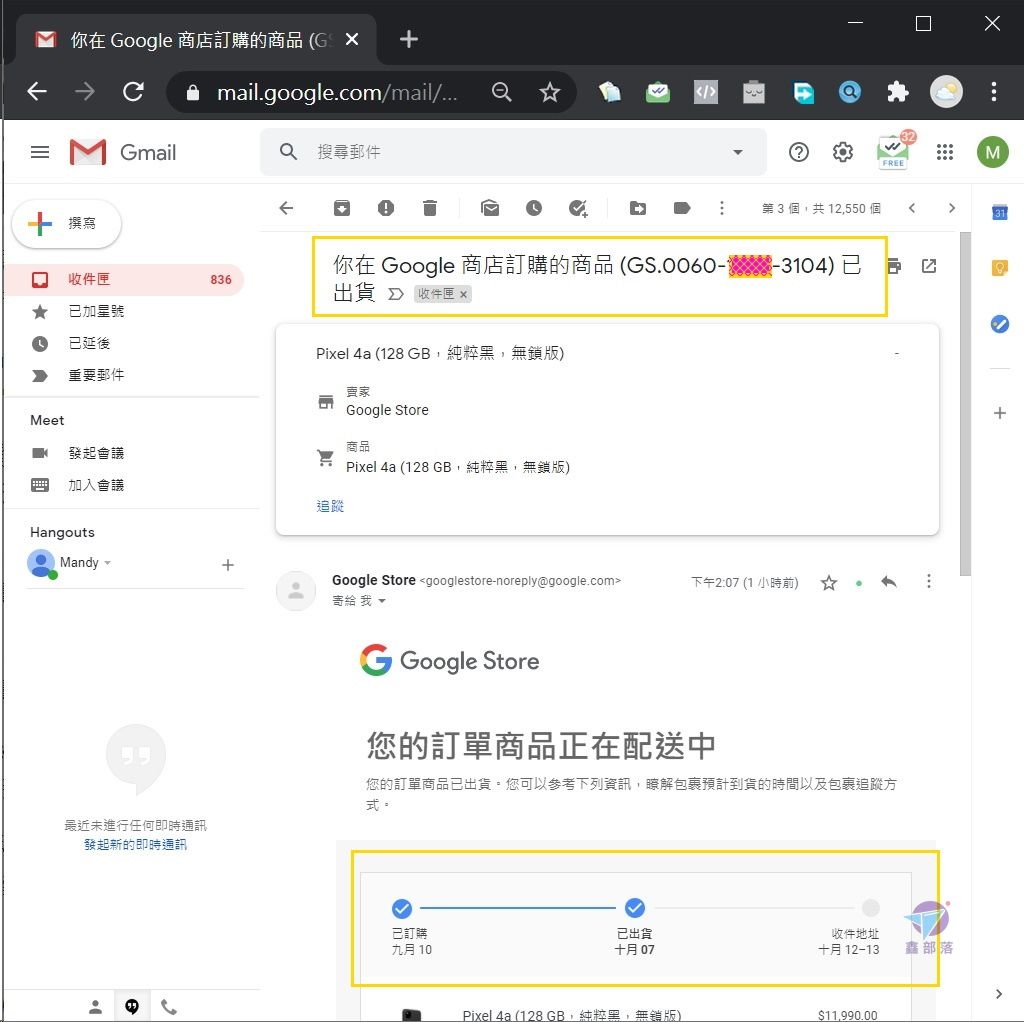The image size is (1024, 1022).
Task: Close the Gmail browser tab
Action: (x=351, y=39)
